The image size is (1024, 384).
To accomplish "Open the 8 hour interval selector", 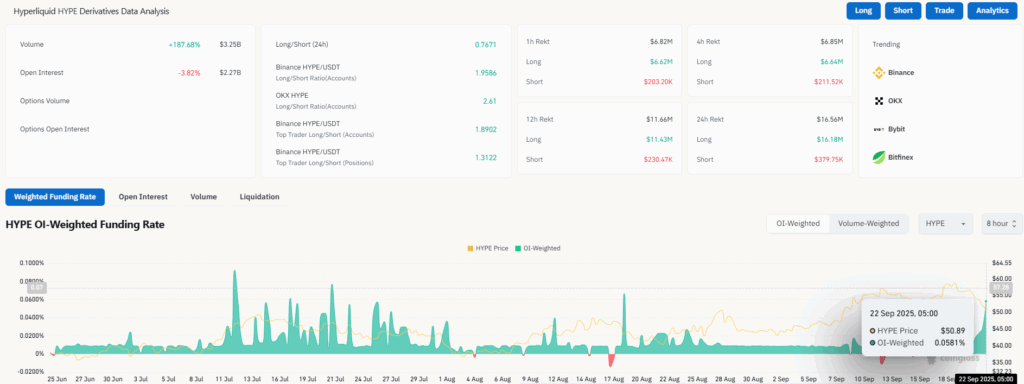I will click(1002, 223).
